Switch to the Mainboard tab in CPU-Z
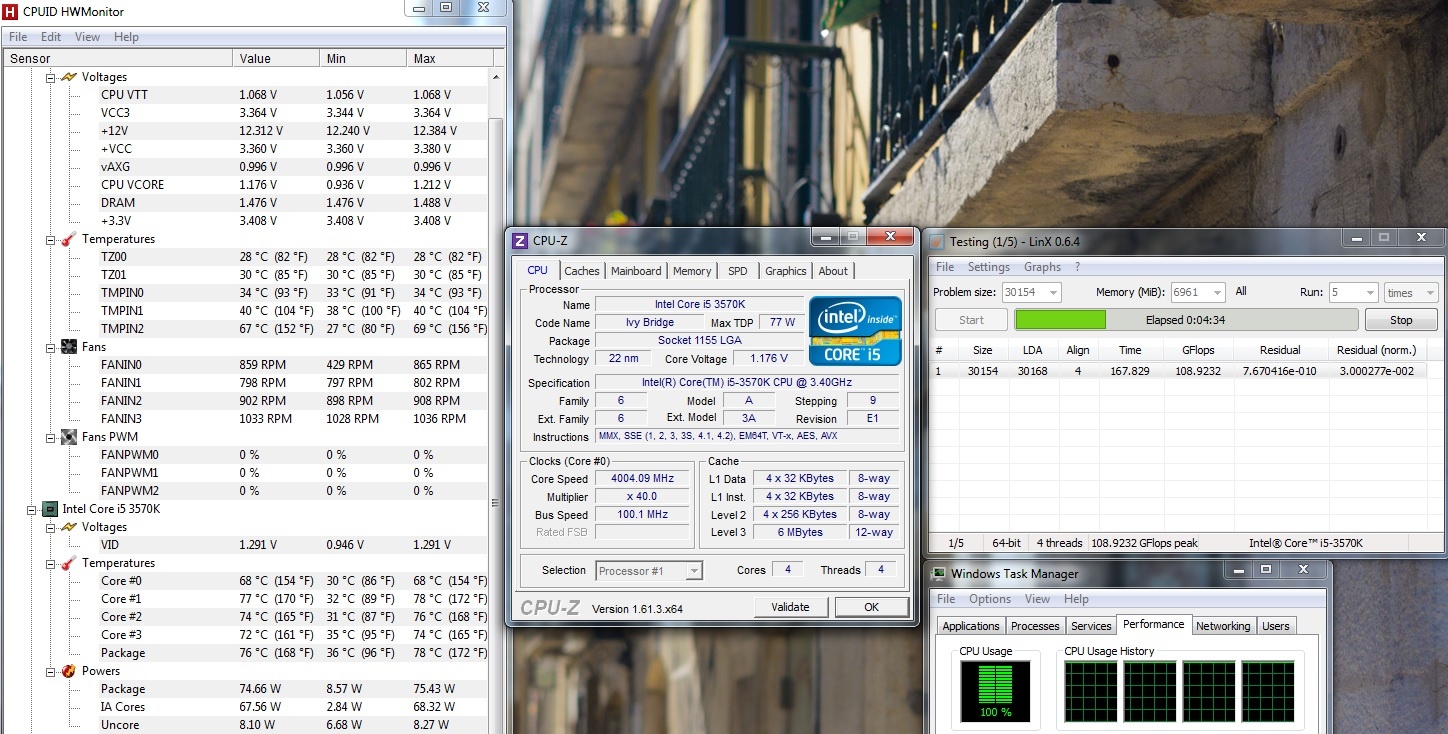 [x=636, y=271]
